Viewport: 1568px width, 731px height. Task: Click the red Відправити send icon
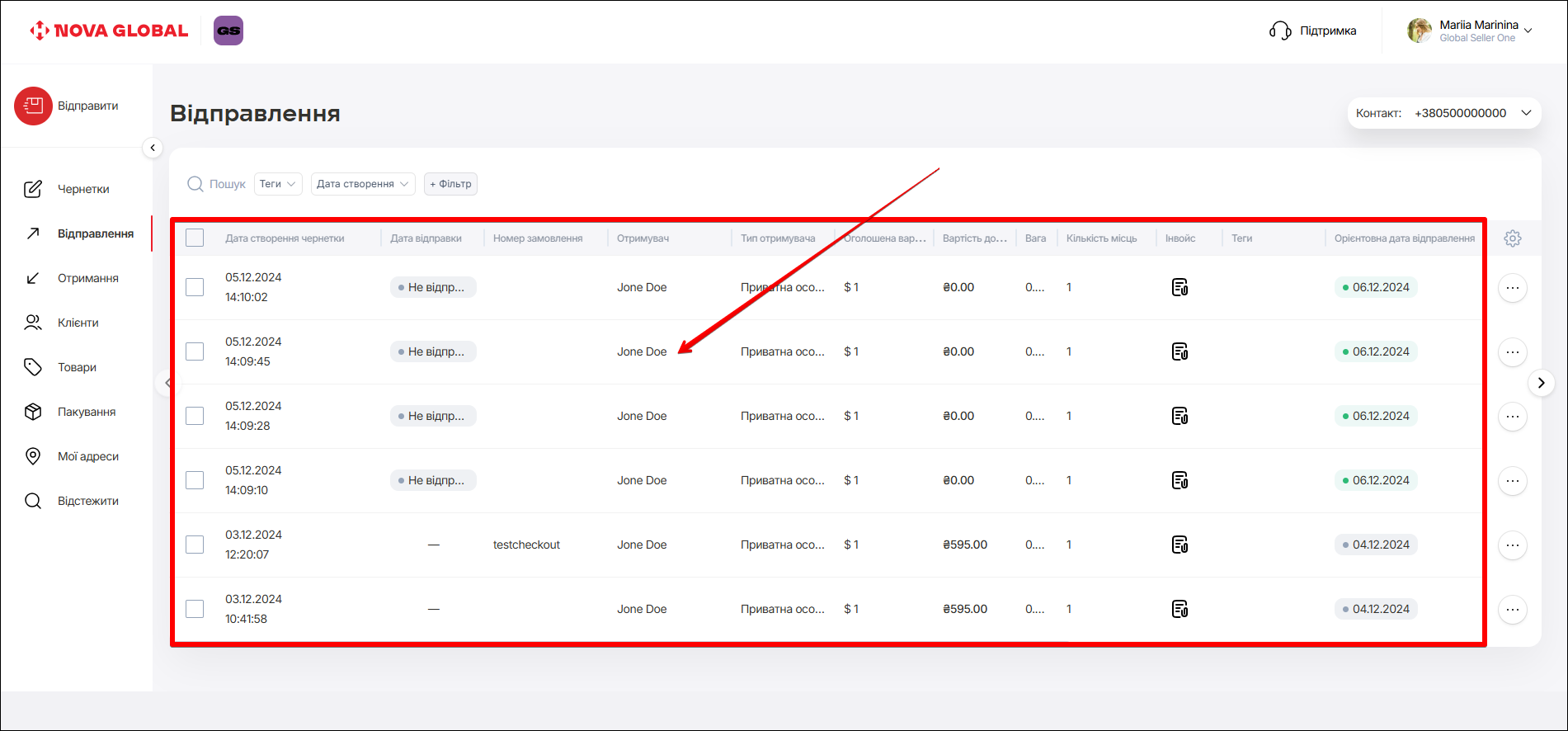tap(33, 106)
